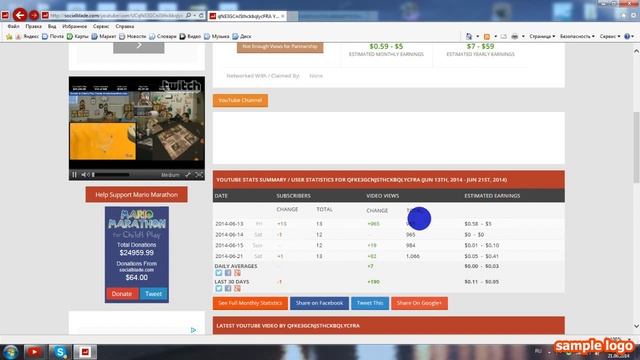The height and width of the screenshot is (360, 640).
Task: Click the Twitch player fullscreen icon
Action: pyautogui.click(x=199, y=175)
